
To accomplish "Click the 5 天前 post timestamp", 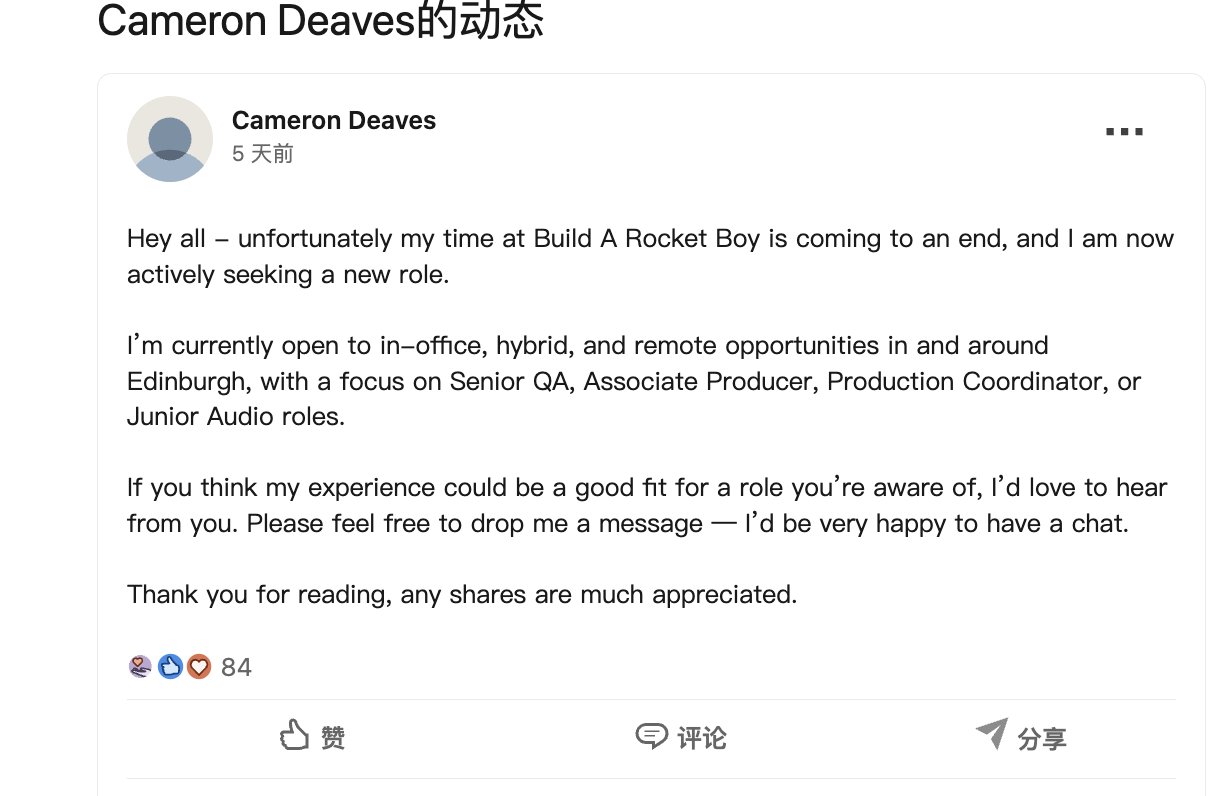I will 263,154.
